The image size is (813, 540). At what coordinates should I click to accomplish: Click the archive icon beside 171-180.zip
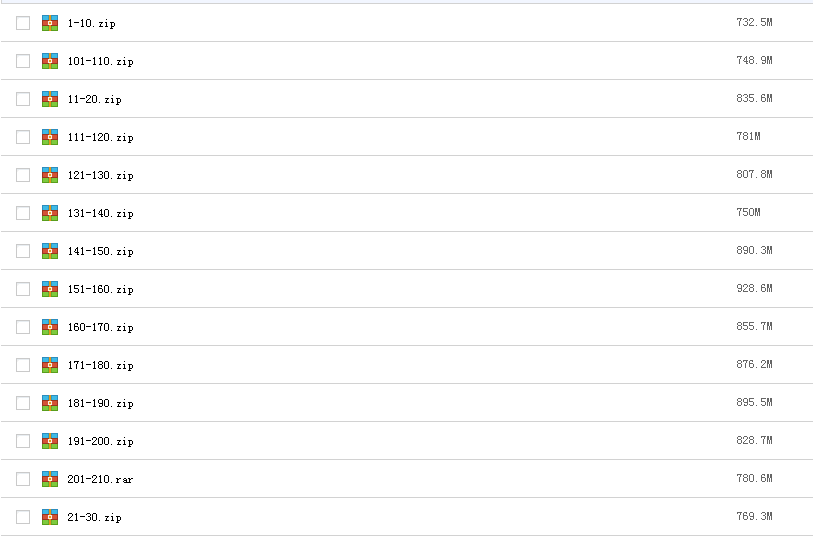point(50,365)
